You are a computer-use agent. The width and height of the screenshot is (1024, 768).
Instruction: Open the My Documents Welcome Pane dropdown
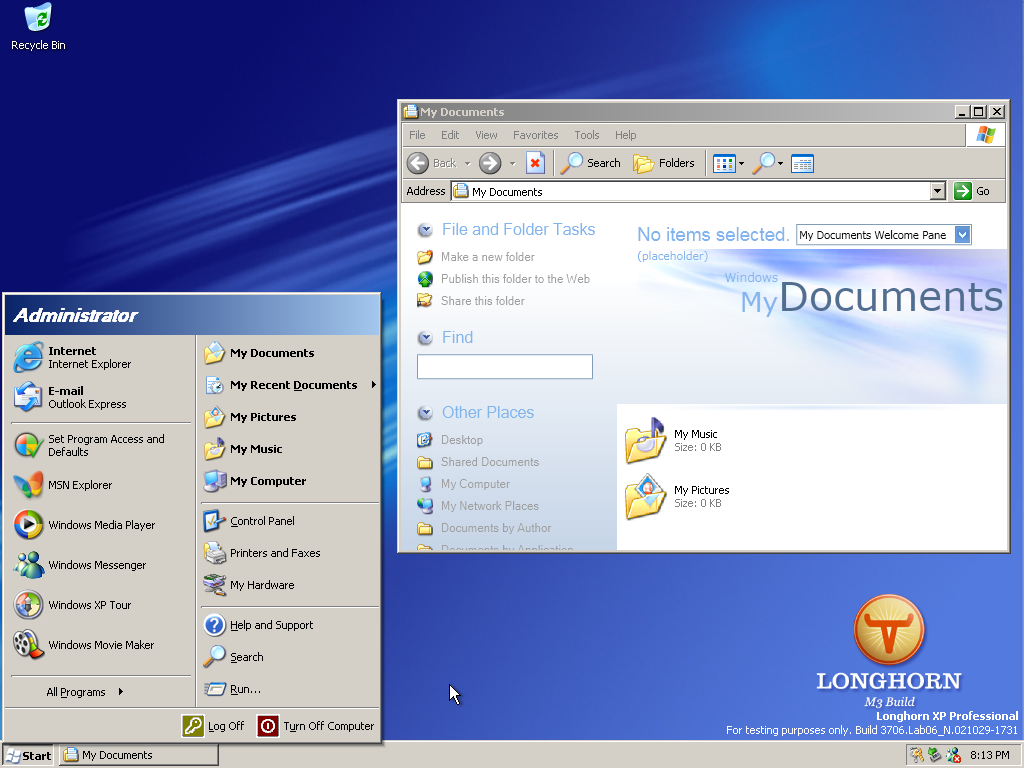[962, 235]
